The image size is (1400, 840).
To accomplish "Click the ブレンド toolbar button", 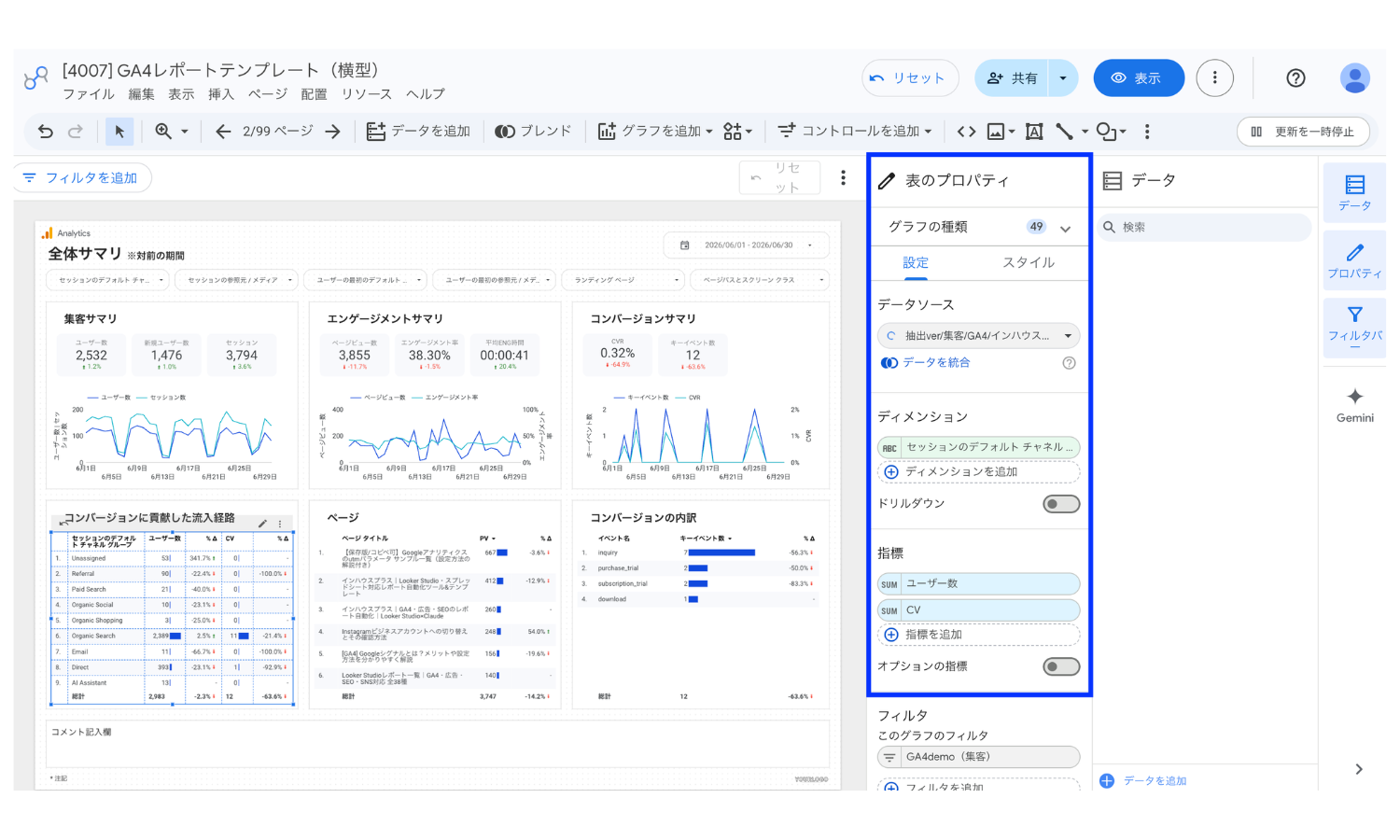I will [533, 132].
